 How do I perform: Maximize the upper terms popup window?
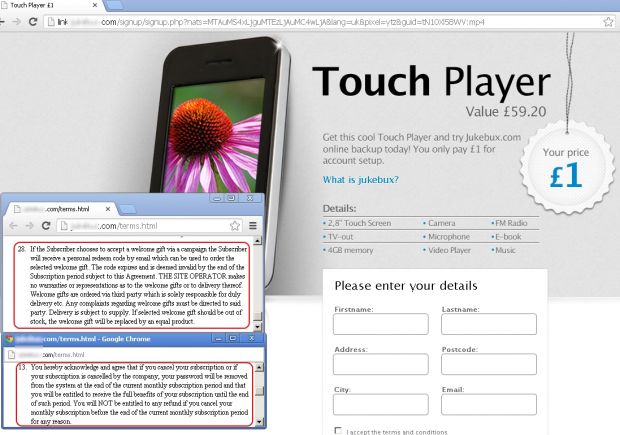point(231,198)
